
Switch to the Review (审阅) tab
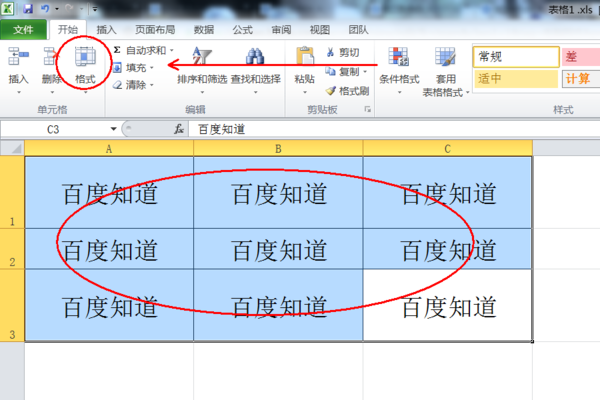pos(281,29)
